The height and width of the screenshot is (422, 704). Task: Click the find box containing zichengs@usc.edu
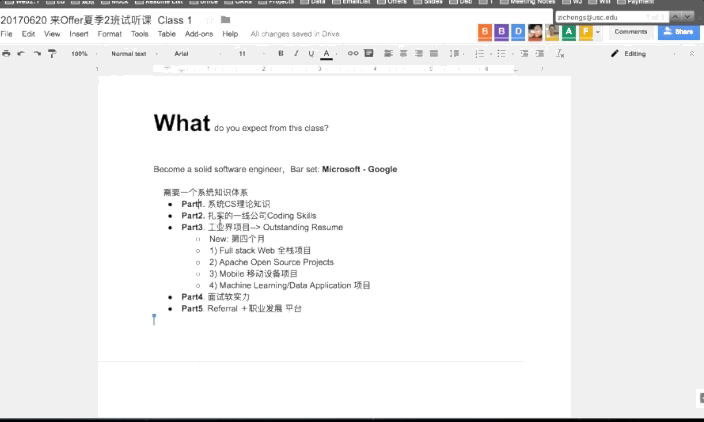612,17
